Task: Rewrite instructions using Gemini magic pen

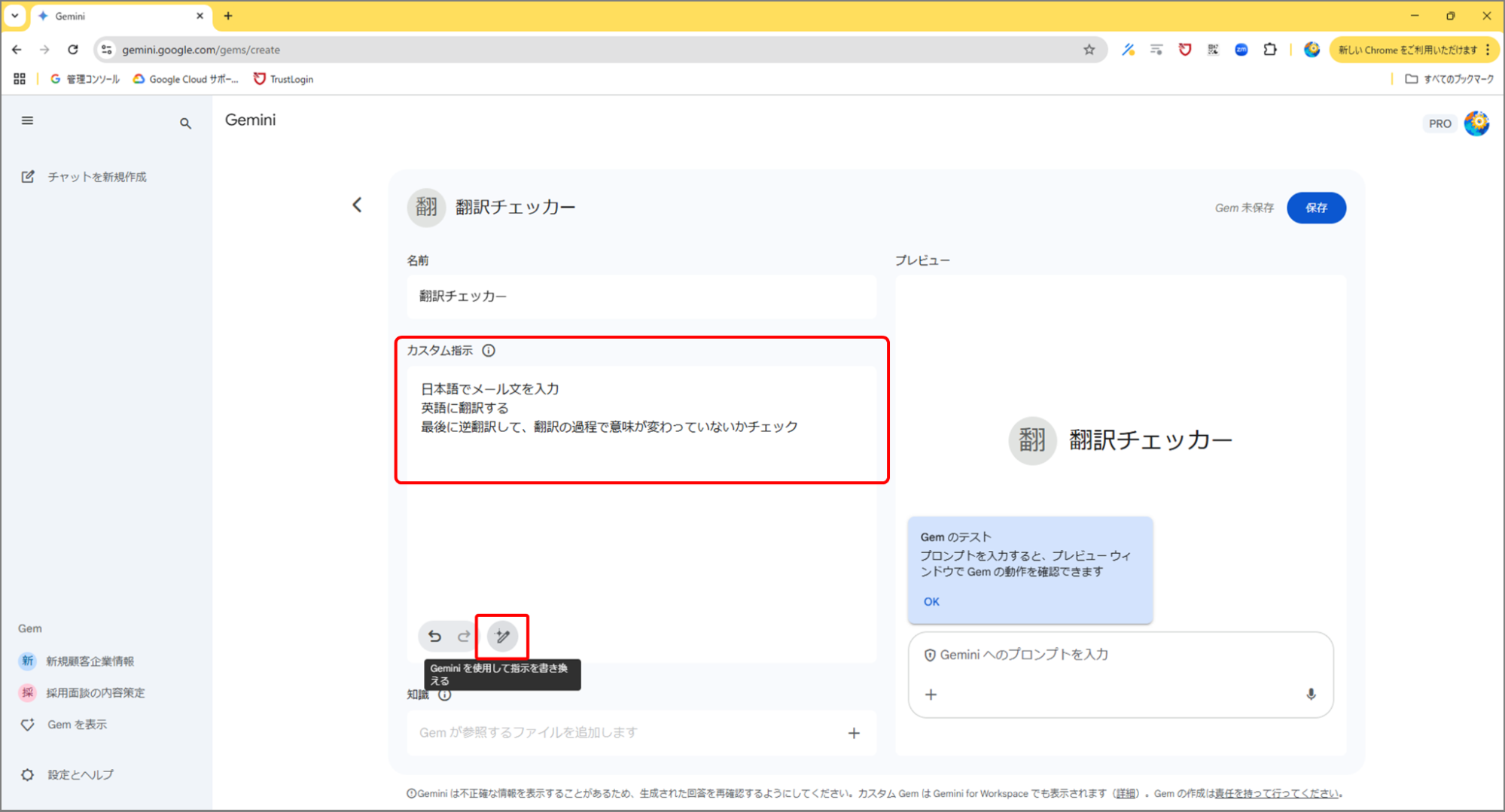Action: (502, 637)
